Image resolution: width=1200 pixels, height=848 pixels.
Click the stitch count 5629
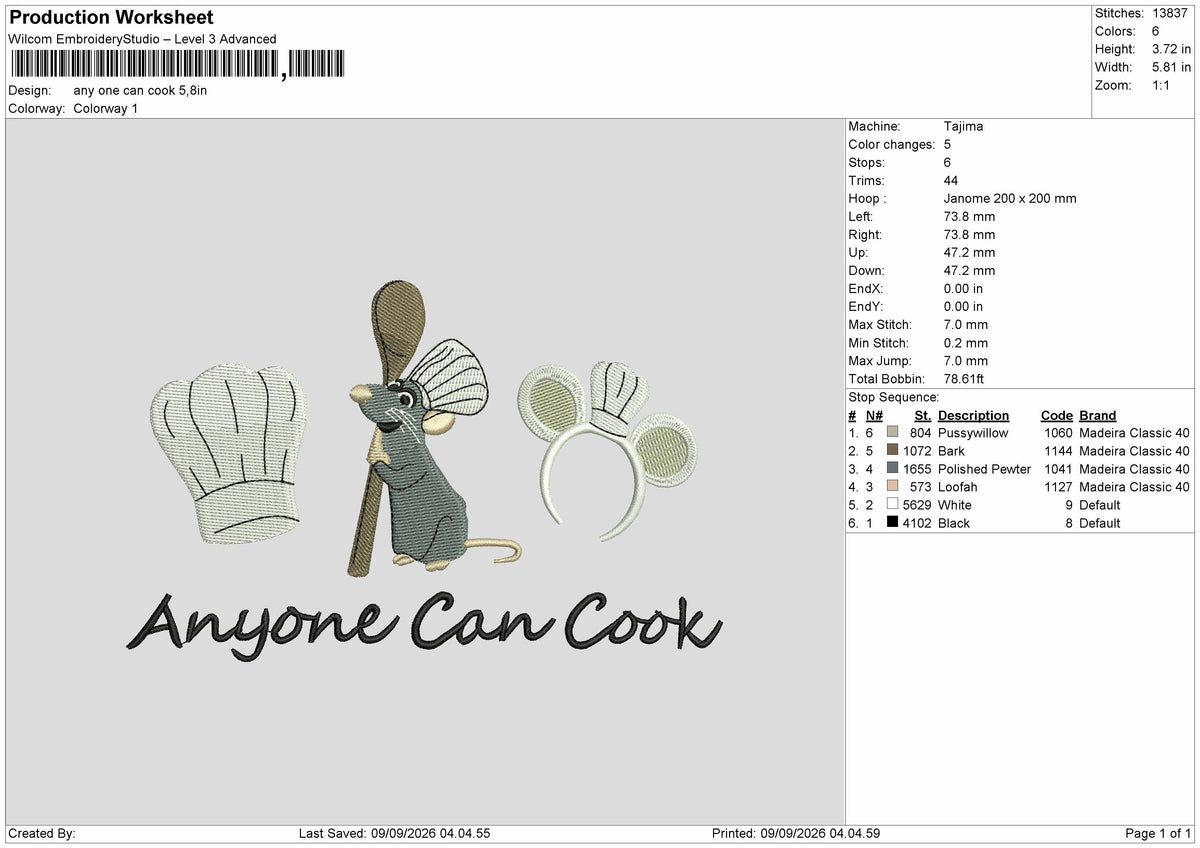tap(917, 505)
